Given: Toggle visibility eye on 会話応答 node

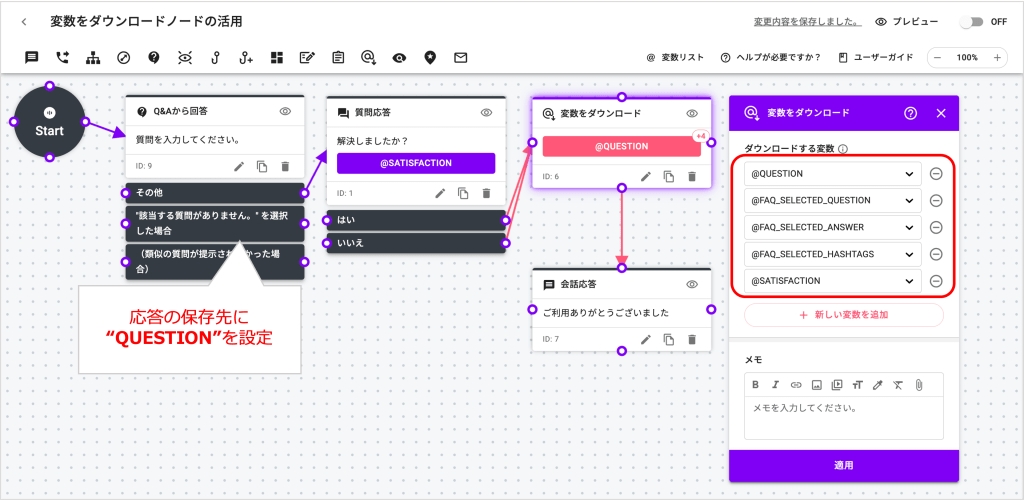Looking at the screenshot, I should click(691, 285).
